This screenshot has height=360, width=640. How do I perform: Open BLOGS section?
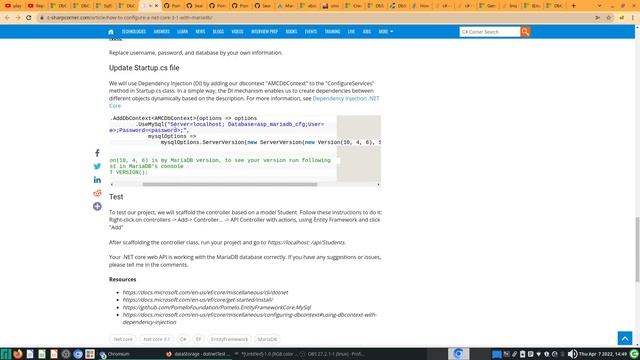(218, 32)
